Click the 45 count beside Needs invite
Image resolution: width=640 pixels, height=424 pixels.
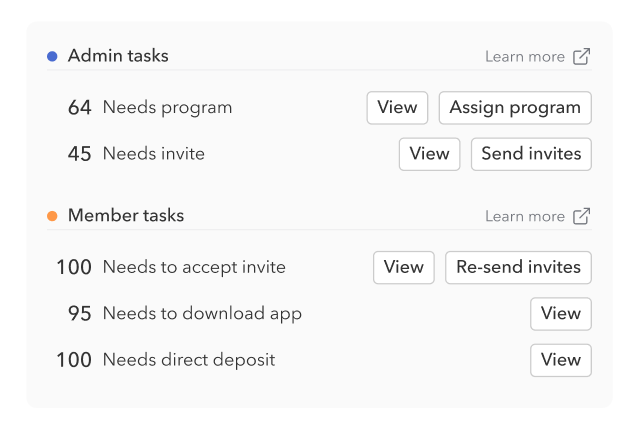pos(80,154)
